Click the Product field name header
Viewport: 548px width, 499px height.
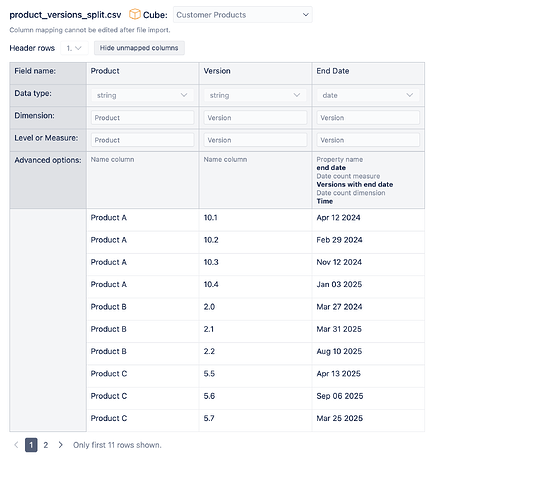click(105, 71)
